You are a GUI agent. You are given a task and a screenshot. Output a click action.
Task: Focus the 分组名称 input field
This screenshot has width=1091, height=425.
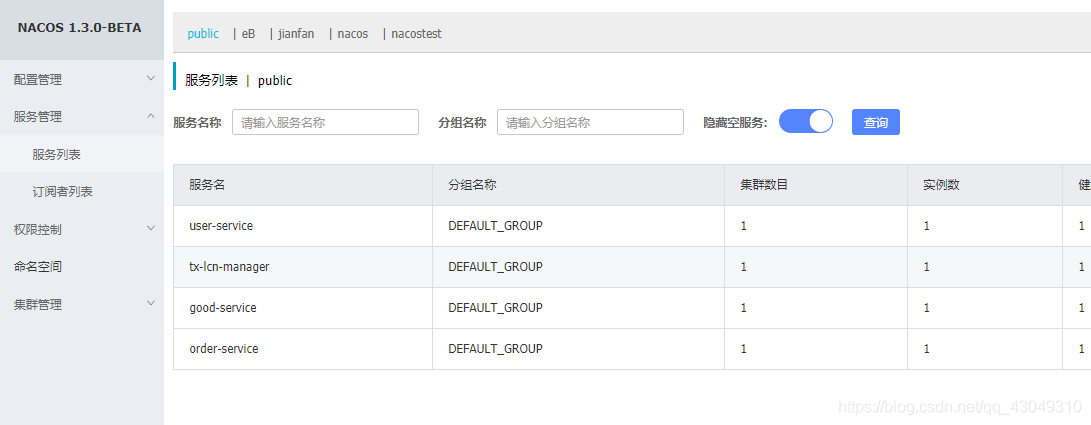click(590, 122)
